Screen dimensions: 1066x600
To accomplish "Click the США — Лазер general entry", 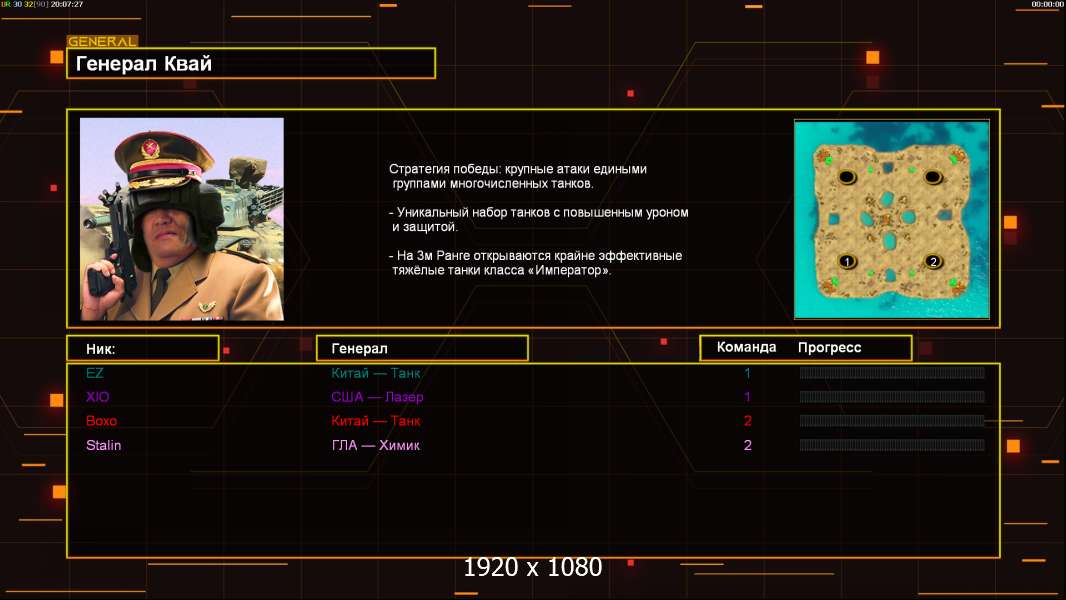I will (x=377, y=397).
